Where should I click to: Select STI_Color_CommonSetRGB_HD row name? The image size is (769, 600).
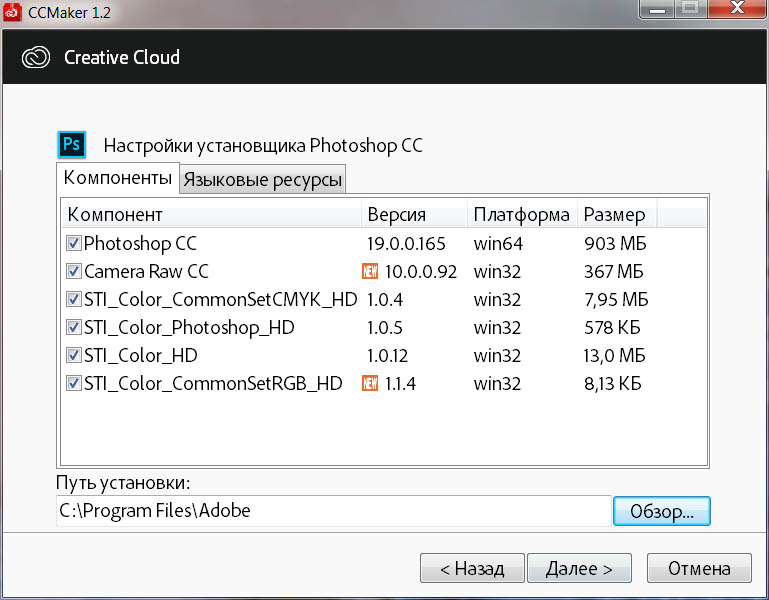click(x=213, y=383)
